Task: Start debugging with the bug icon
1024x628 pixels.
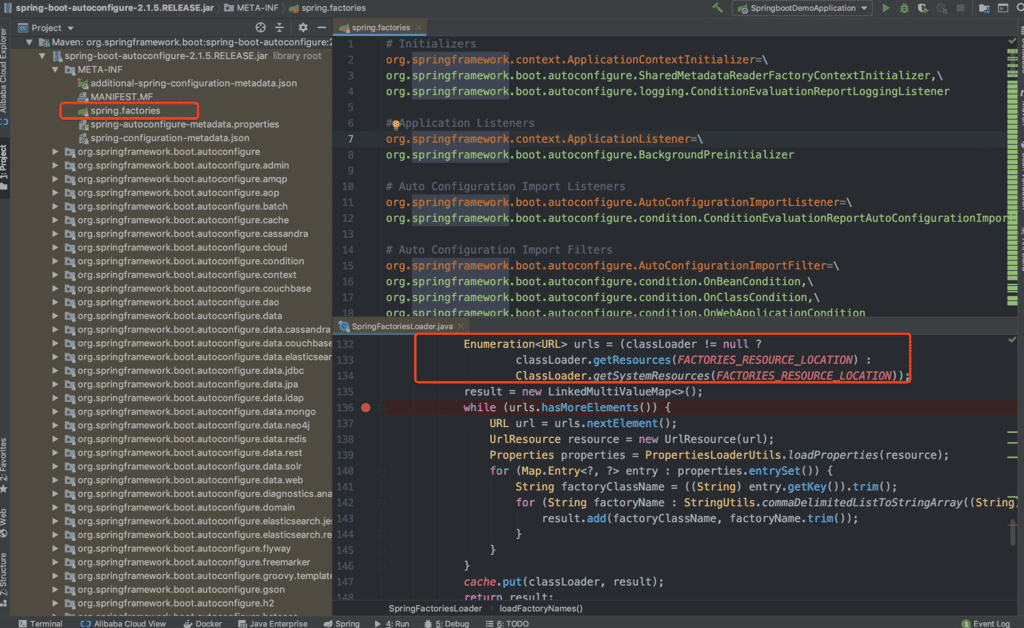Action: 904,8
